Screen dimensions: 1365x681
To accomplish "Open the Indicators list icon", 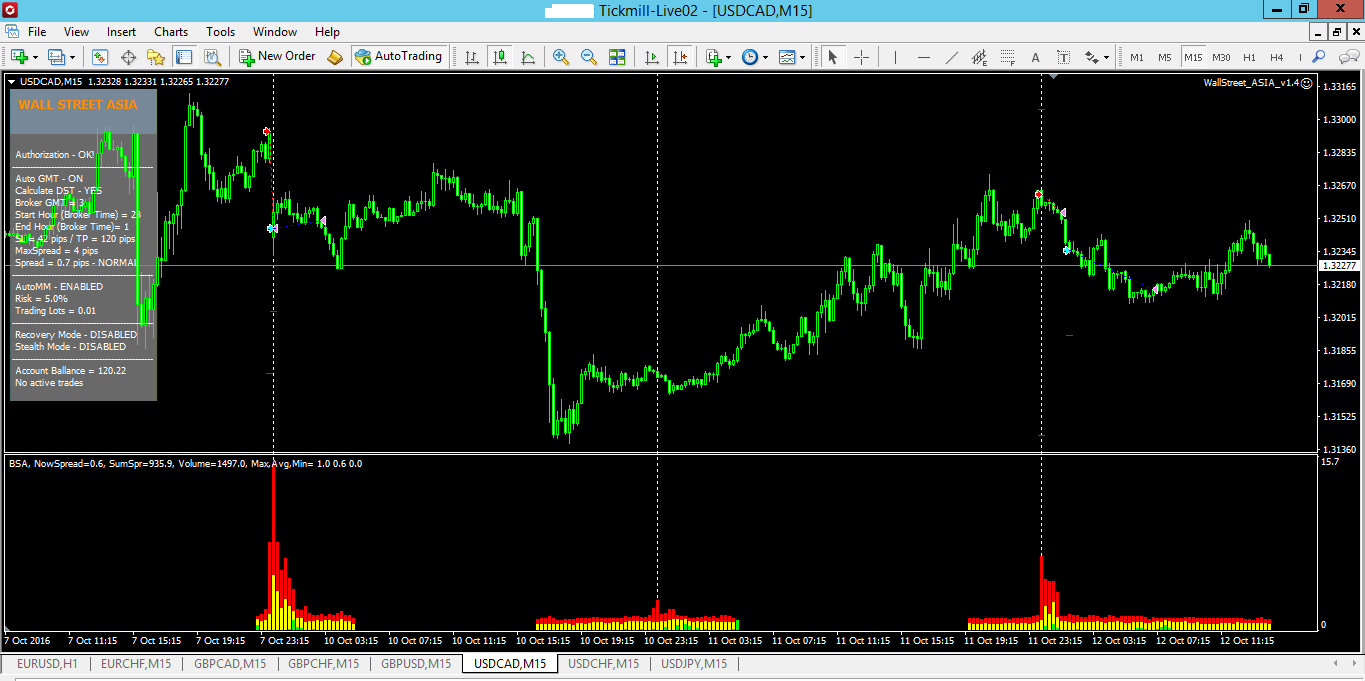I will click(x=714, y=57).
